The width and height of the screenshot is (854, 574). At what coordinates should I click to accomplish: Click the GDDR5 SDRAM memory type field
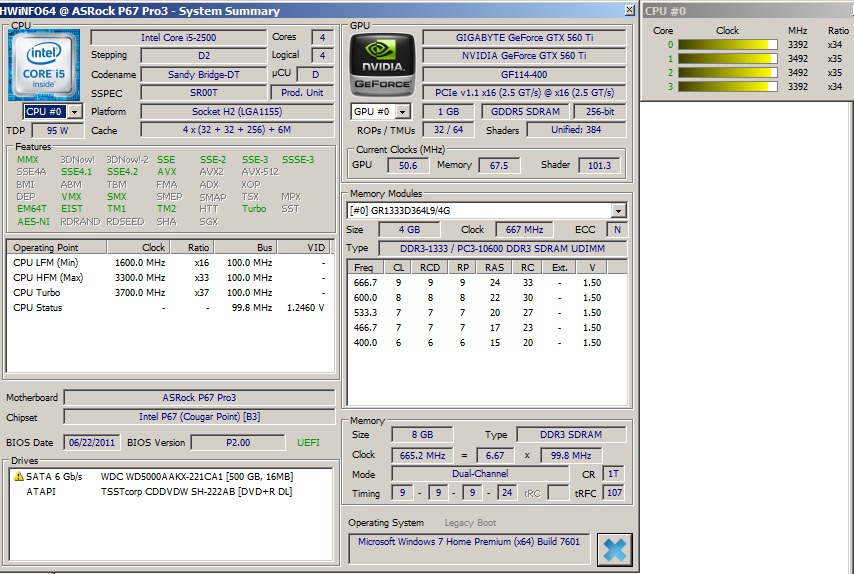coord(526,112)
